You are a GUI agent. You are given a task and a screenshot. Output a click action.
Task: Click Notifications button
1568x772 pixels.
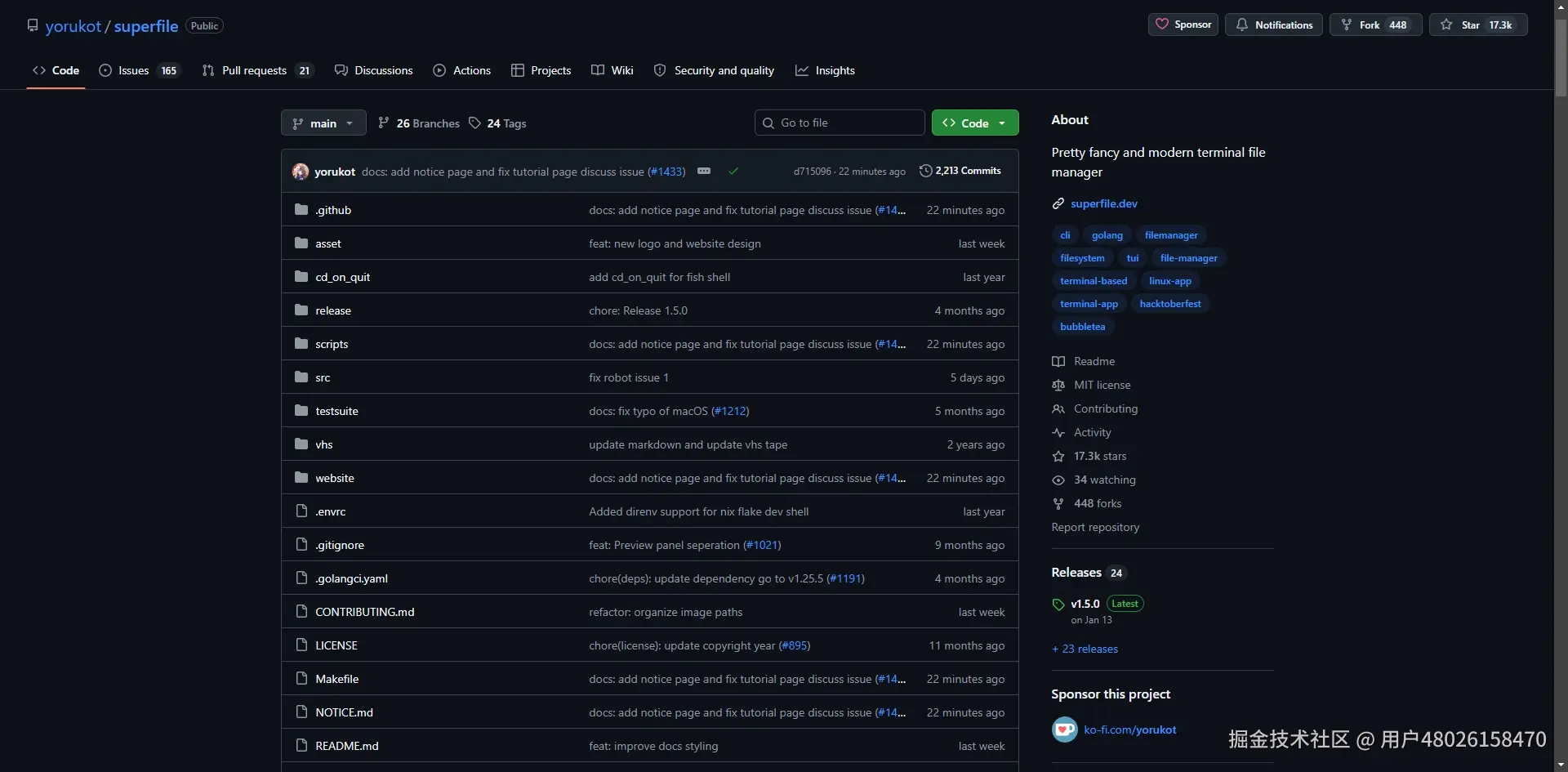point(1274,25)
